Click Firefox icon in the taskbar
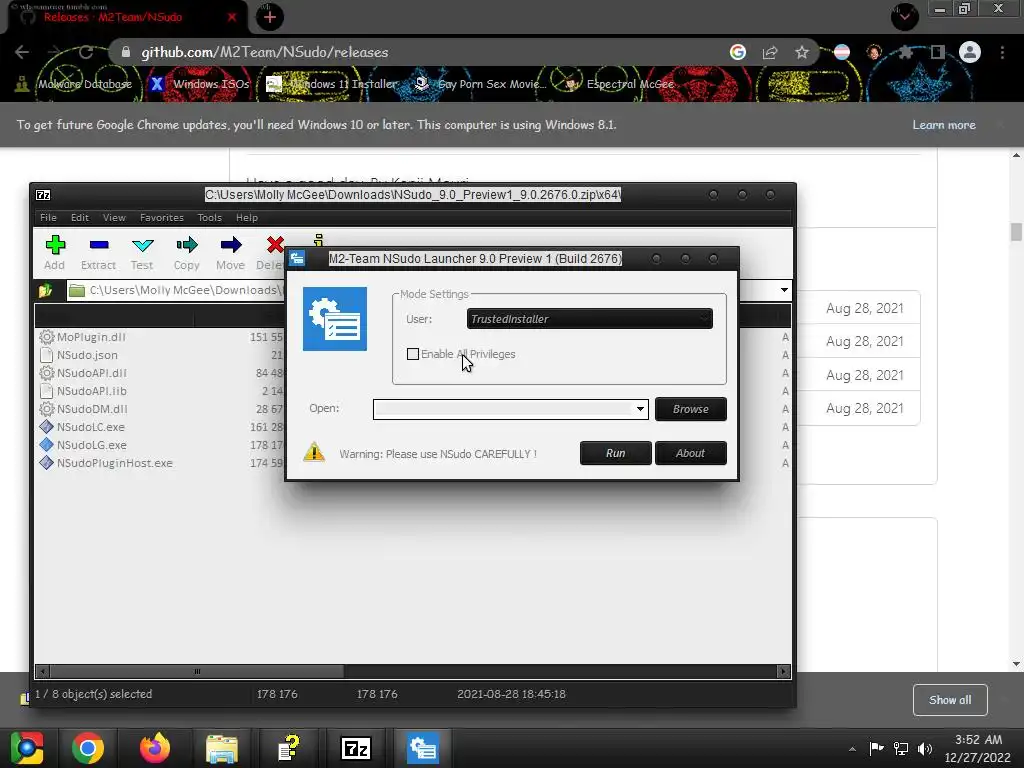The height and width of the screenshot is (768, 1024). coord(155,748)
